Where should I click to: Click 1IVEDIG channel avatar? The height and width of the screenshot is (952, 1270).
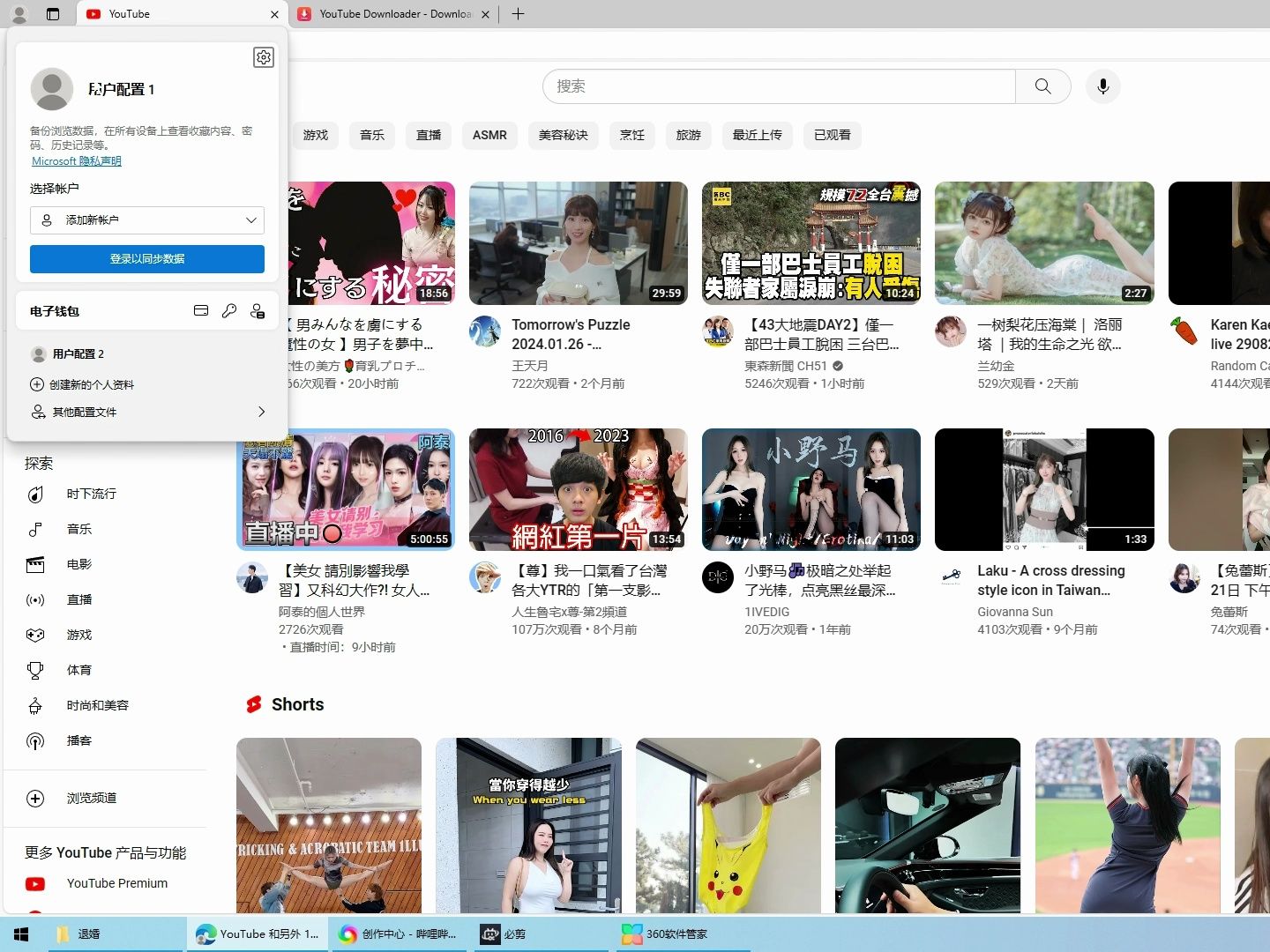pyautogui.click(x=718, y=577)
